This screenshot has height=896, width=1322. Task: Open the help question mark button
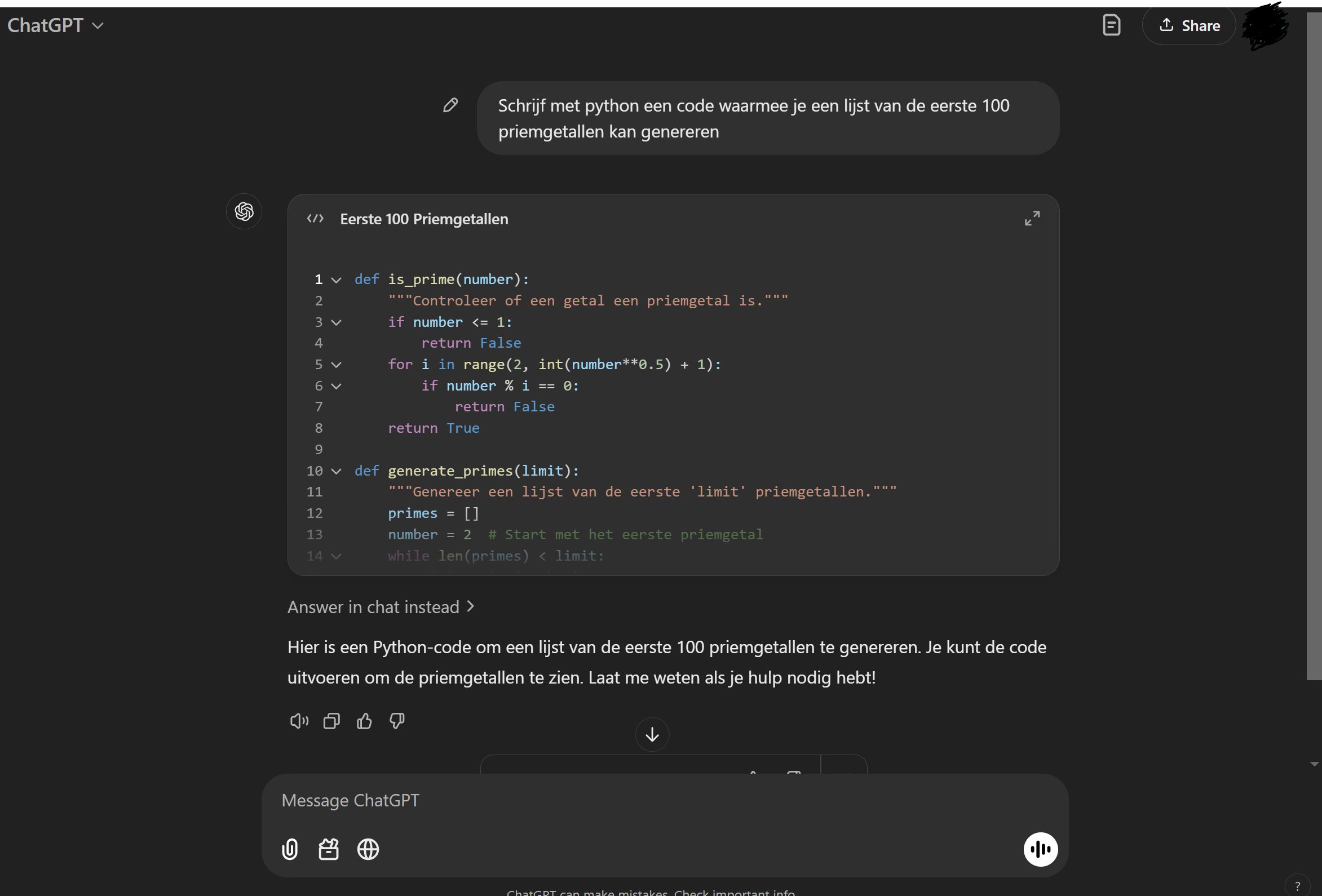[1297, 885]
